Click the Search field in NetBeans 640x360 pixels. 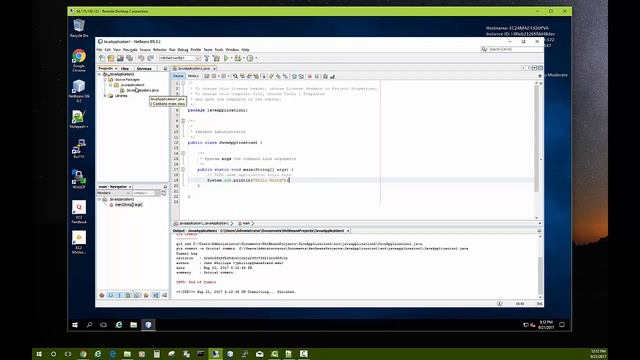[x=511, y=49]
